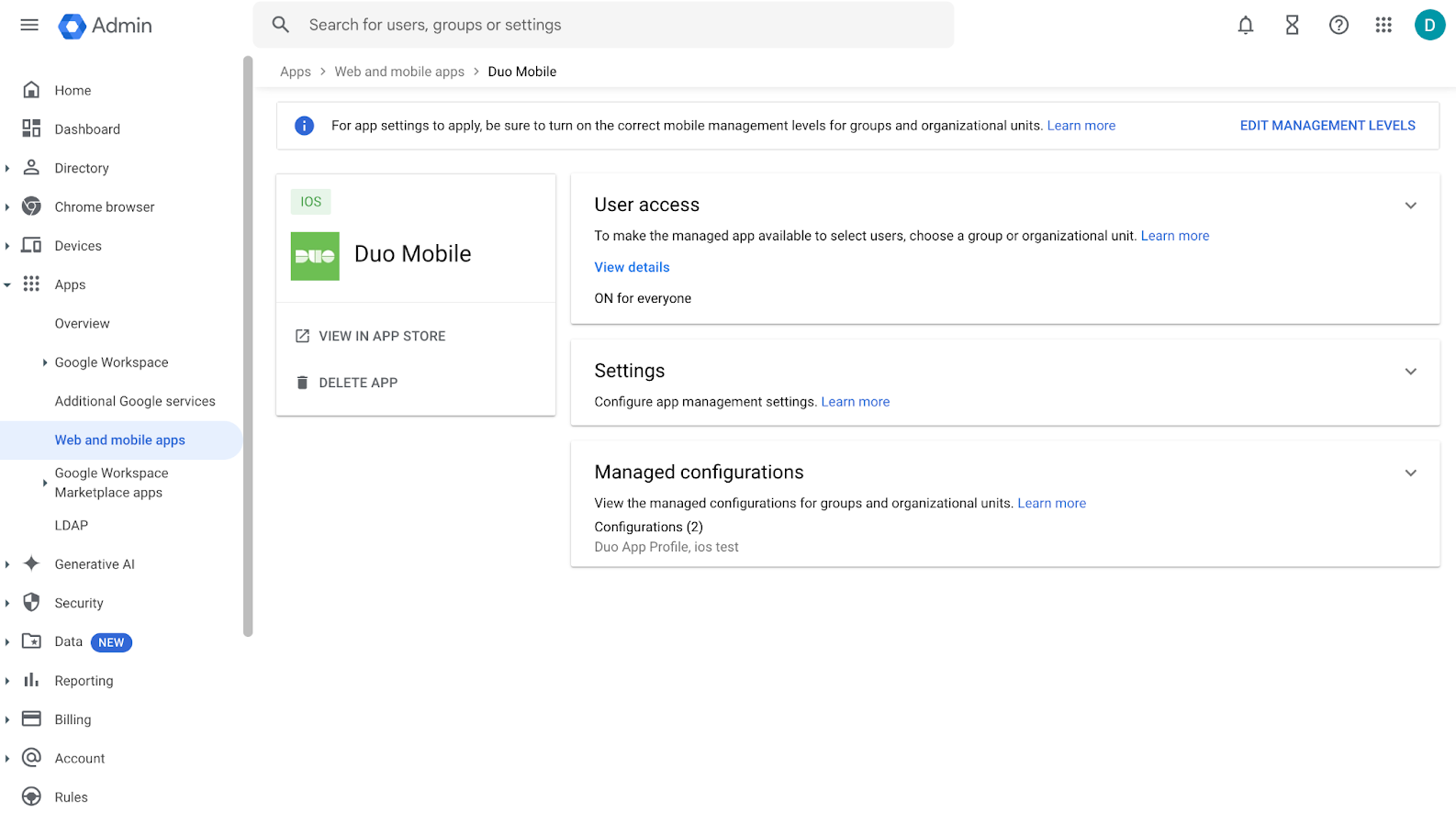1456x813 pixels.
Task: Collapse the Apps tree arrow
Action: 7,284
